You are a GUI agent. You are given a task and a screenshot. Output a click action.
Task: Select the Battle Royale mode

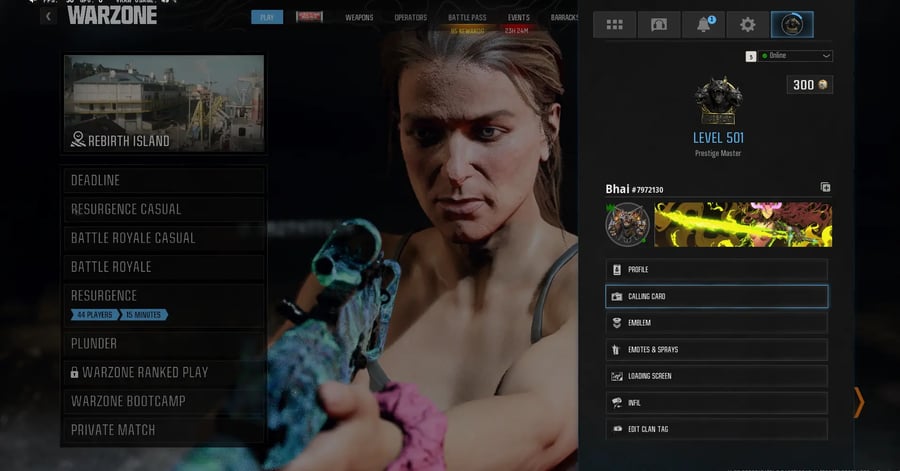click(x=164, y=267)
